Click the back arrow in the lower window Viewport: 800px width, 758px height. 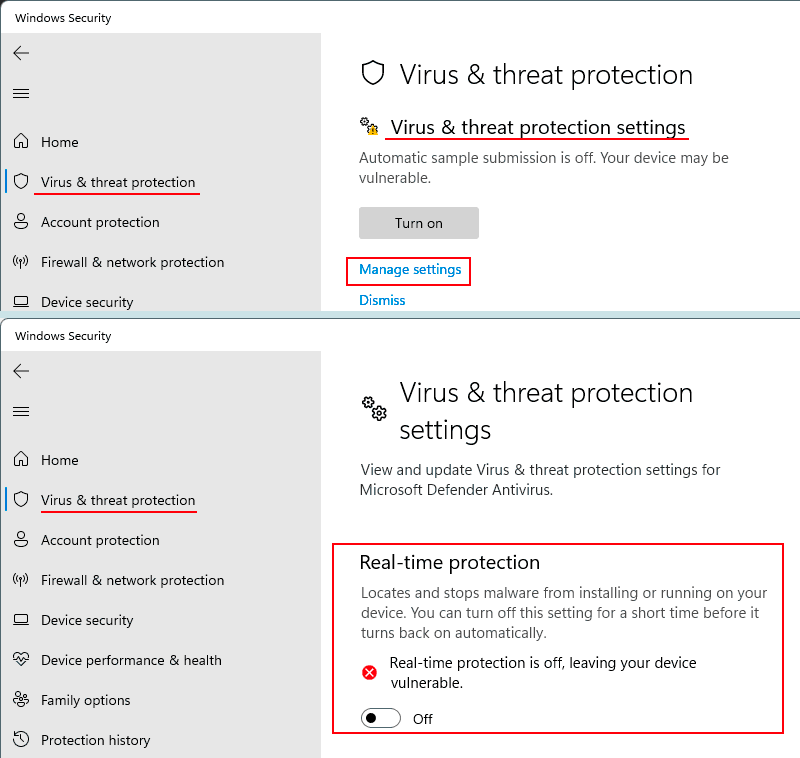(21, 371)
